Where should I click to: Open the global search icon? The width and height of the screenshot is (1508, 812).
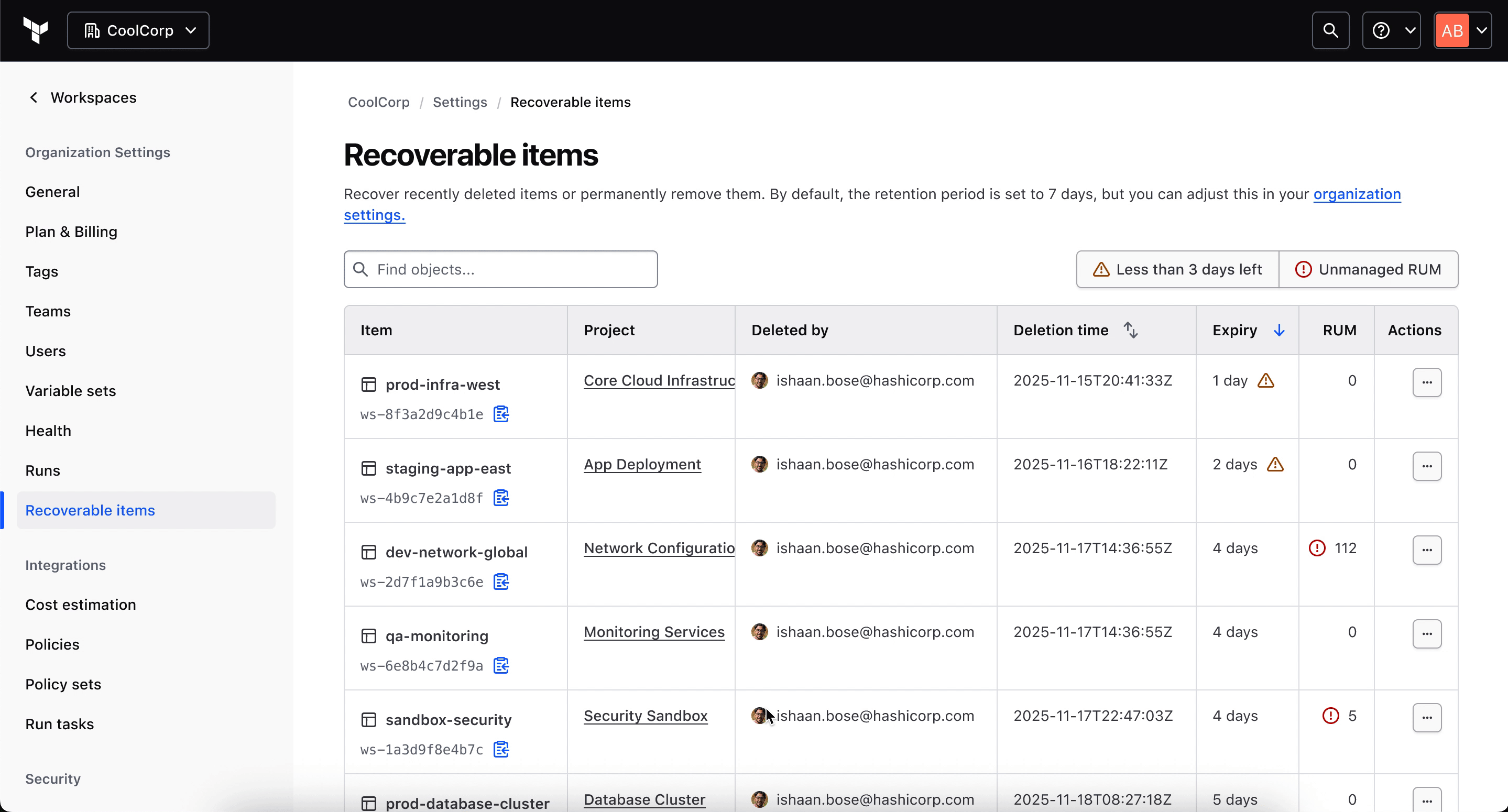[x=1330, y=30]
